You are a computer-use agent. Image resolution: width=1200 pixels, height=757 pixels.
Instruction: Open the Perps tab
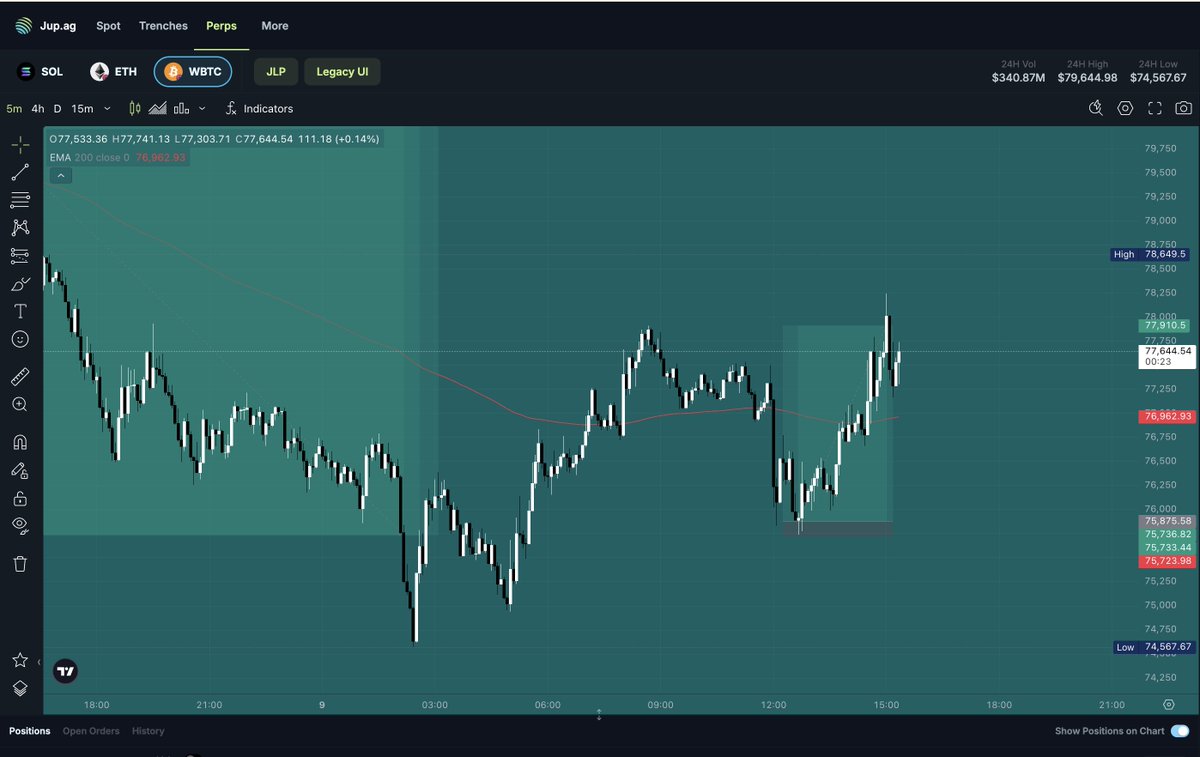pos(221,26)
